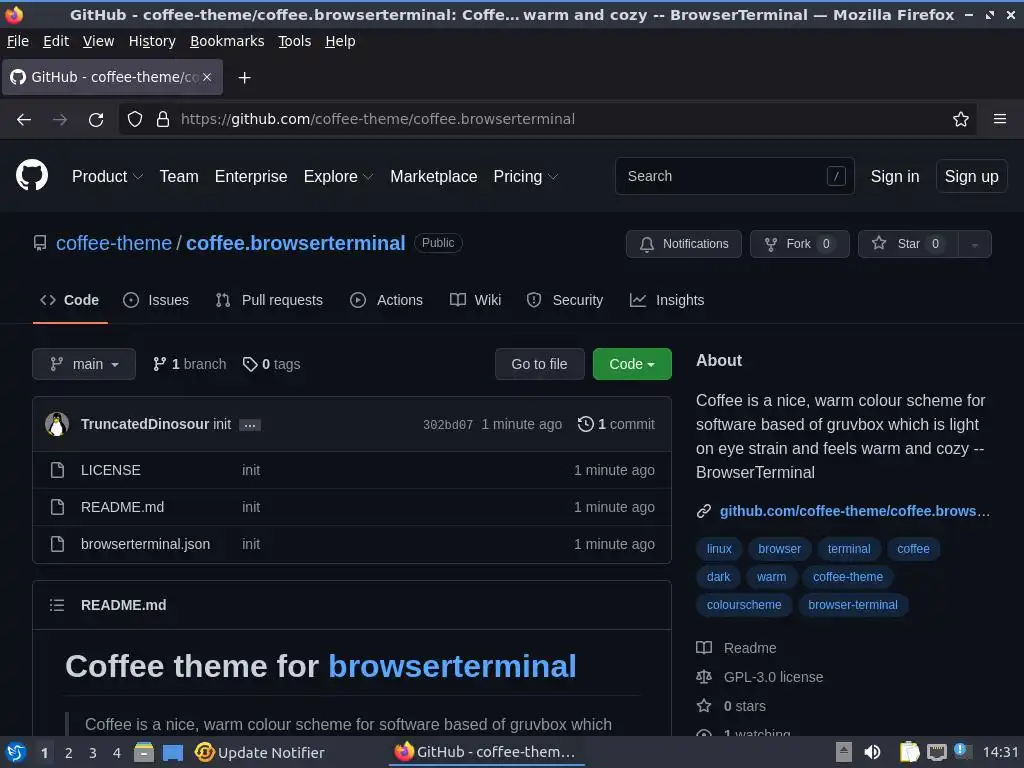Expand the Star lists dropdown arrow
1024x768 pixels.
click(x=974, y=244)
